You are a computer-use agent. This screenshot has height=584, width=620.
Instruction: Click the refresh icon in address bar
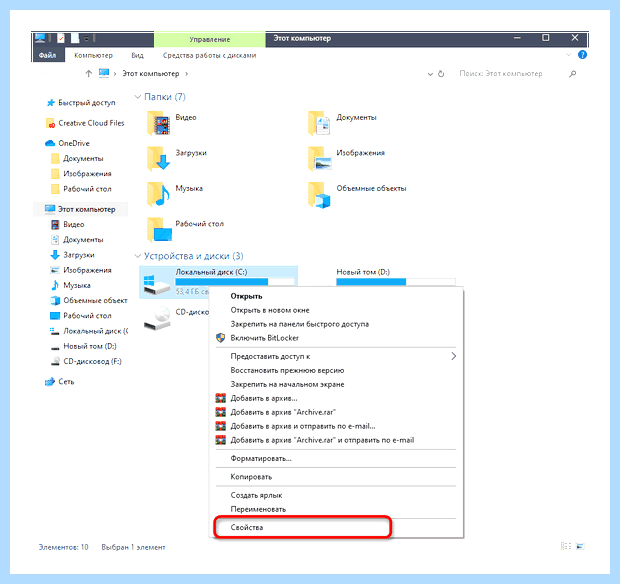(441, 74)
